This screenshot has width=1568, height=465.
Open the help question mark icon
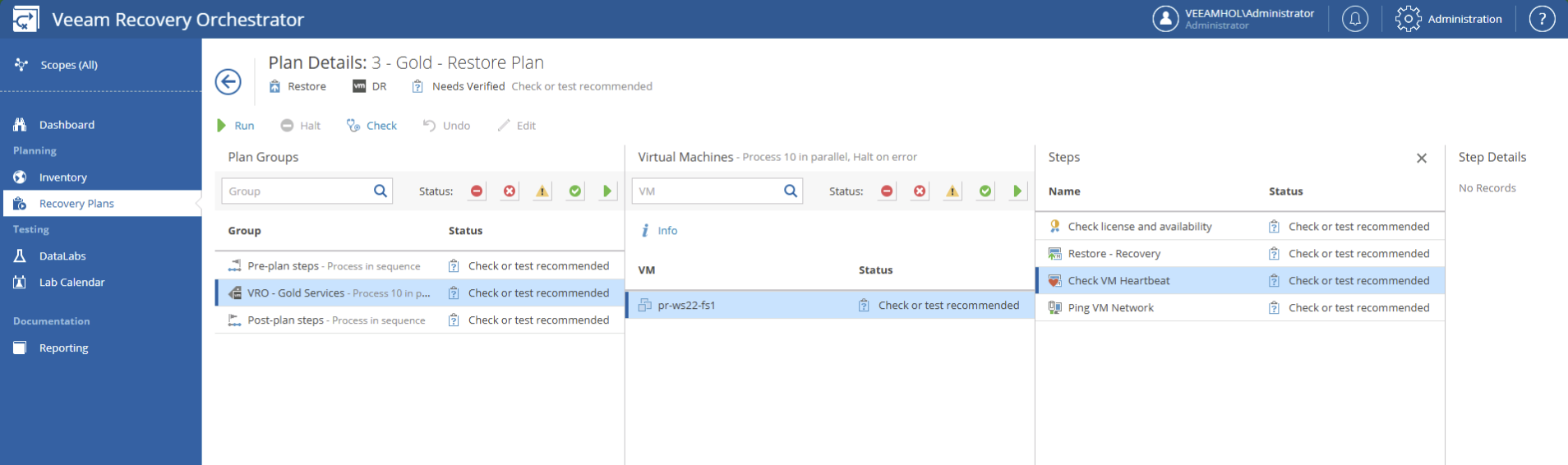pyautogui.click(x=1542, y=19)
